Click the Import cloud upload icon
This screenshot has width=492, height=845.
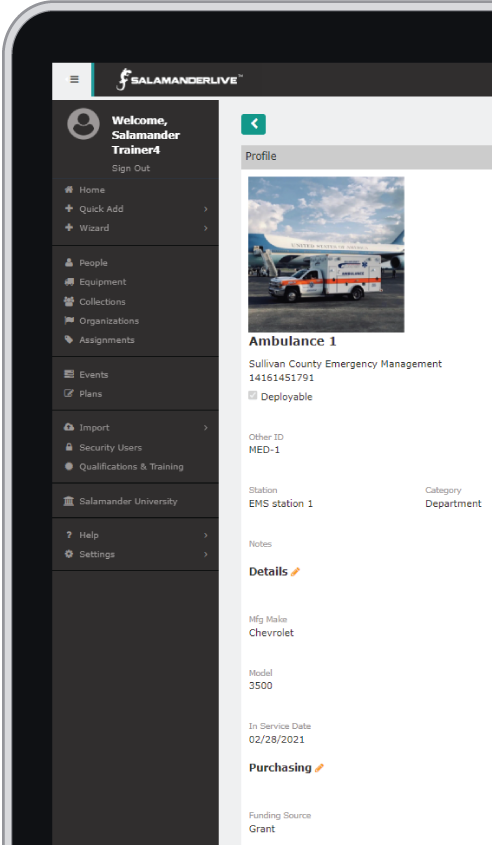tap(68, 427)
